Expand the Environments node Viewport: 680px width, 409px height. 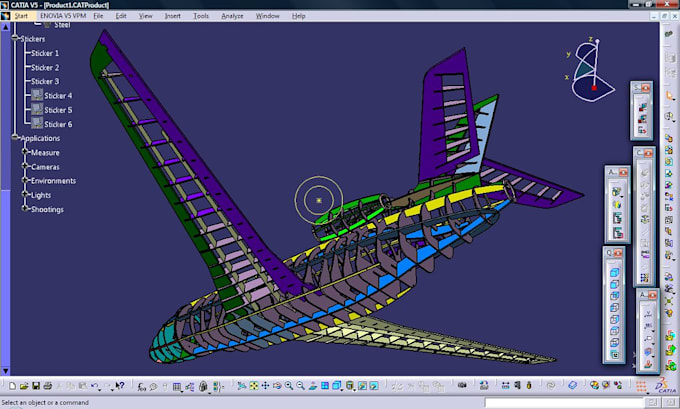25,180
